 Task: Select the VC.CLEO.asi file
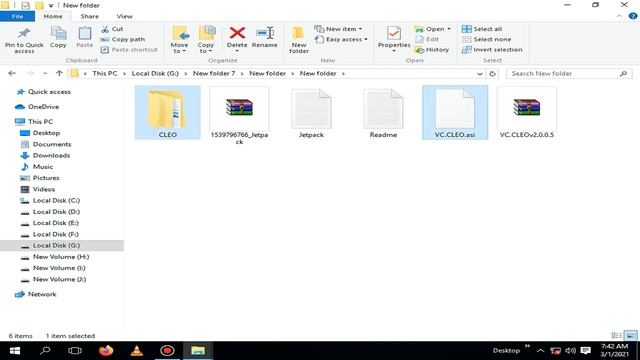[455, 113]
